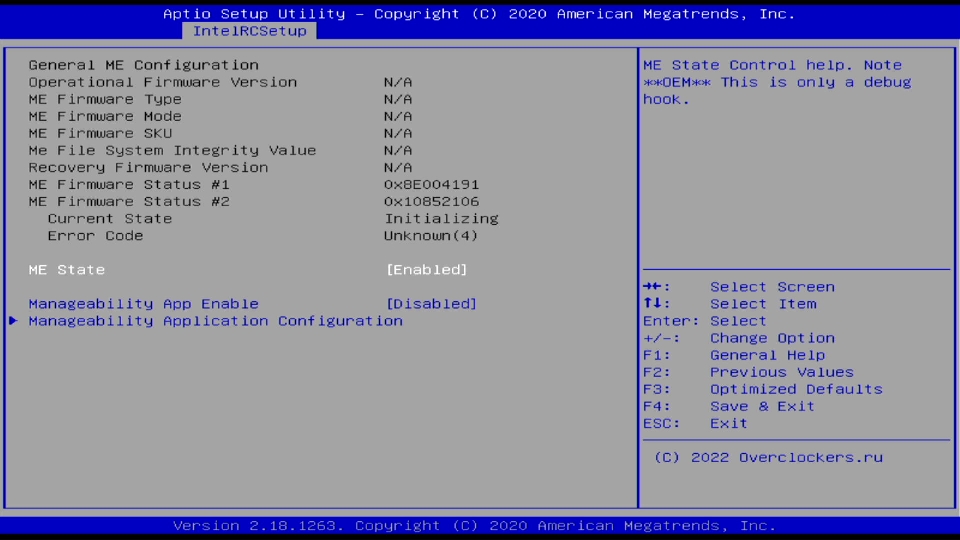Screen dimensions: 960x540
Task: Click N/A value beside ME Firmware Type
Action: 398,99
